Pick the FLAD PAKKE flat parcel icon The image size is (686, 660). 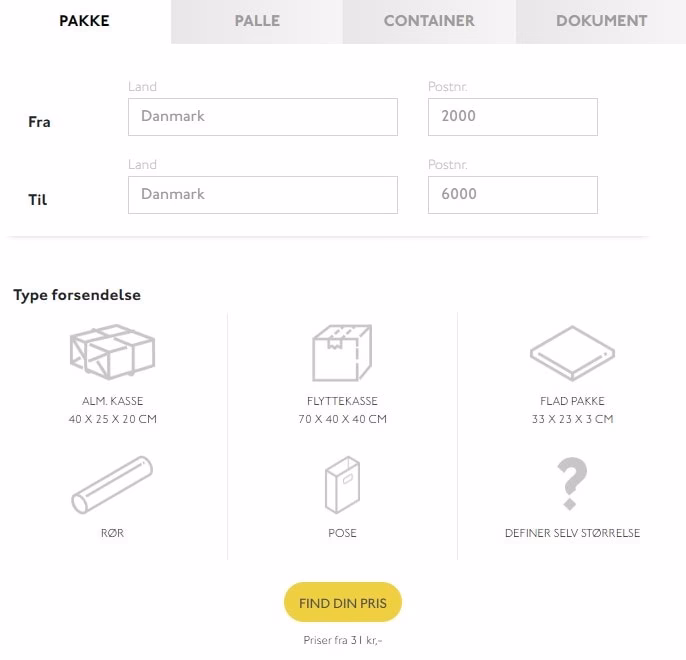572,354
